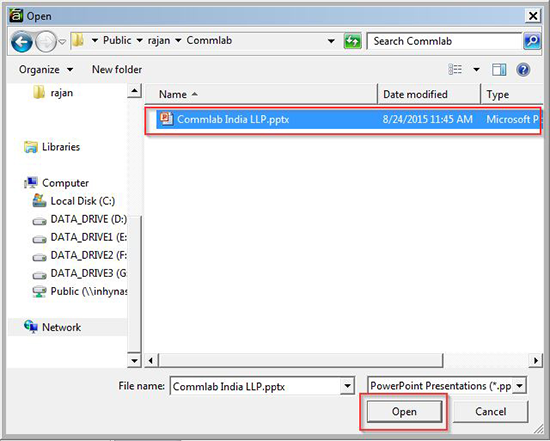Click the Cancel button

[490, 412]
